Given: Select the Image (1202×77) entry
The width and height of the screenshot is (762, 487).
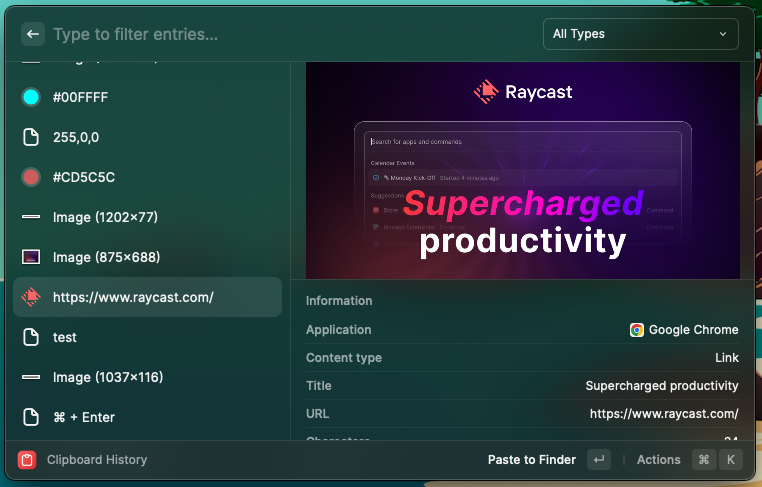Looking at the screenshot, I should [x=147, y=217].
